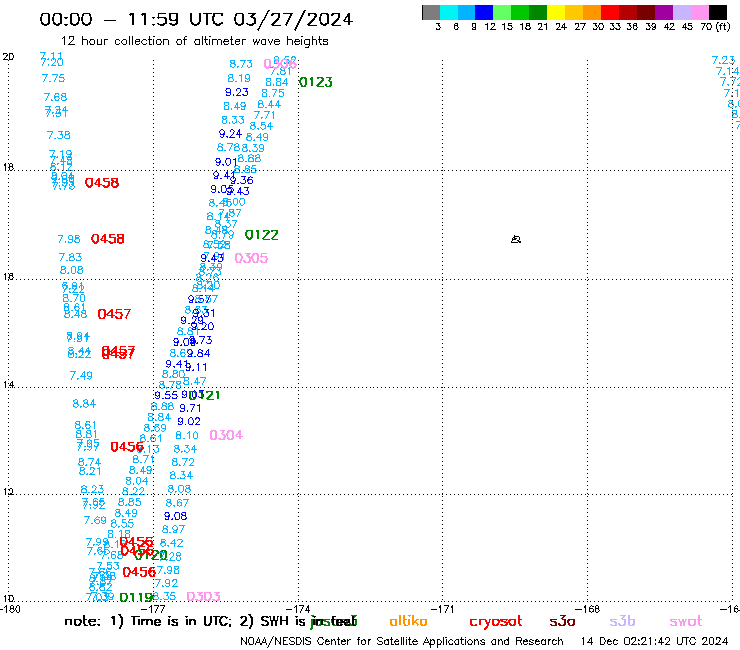
Task: Click the wave height value '8.54'
Action: [261, 126]
